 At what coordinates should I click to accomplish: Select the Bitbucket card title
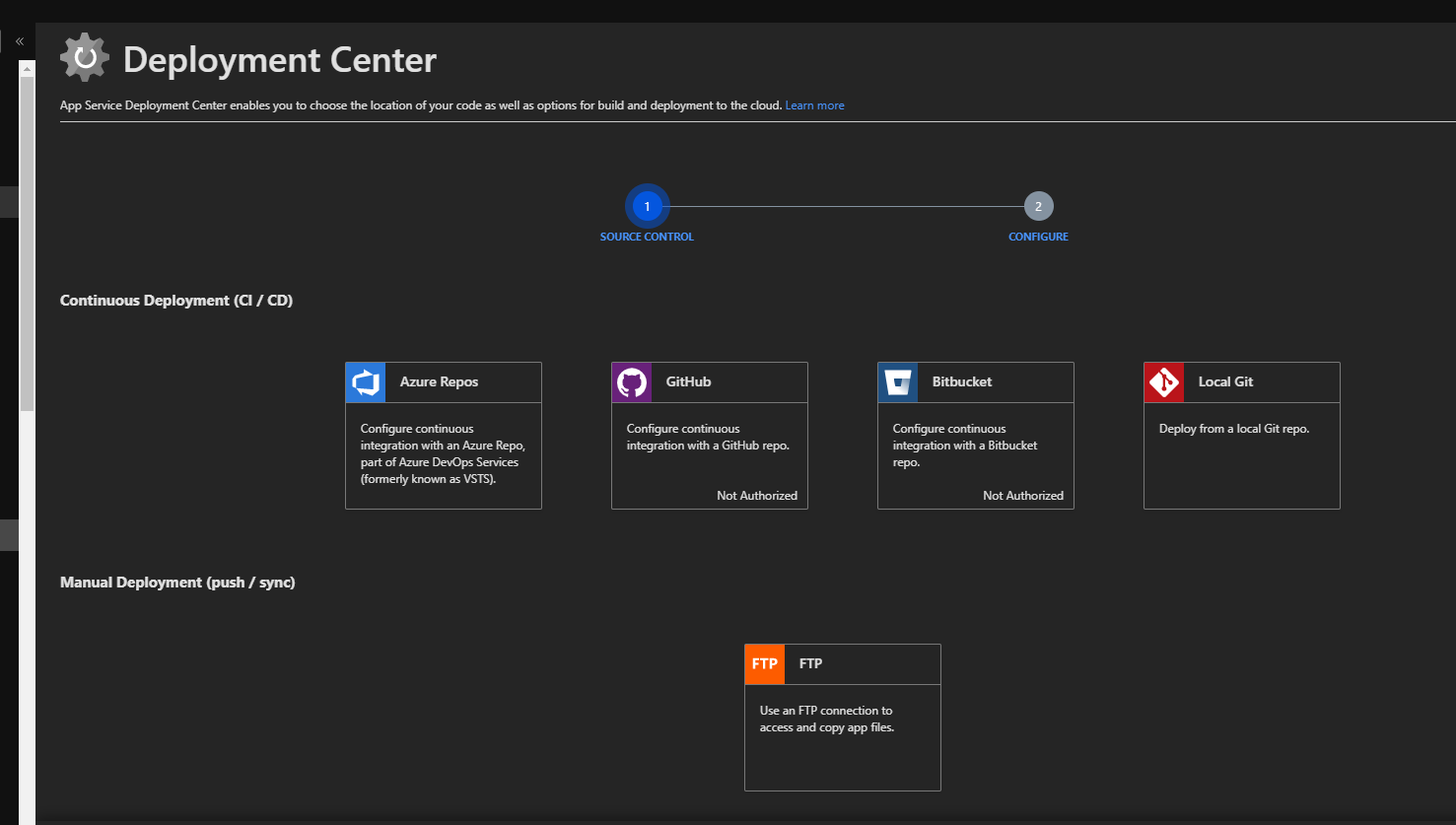(962, 382)
